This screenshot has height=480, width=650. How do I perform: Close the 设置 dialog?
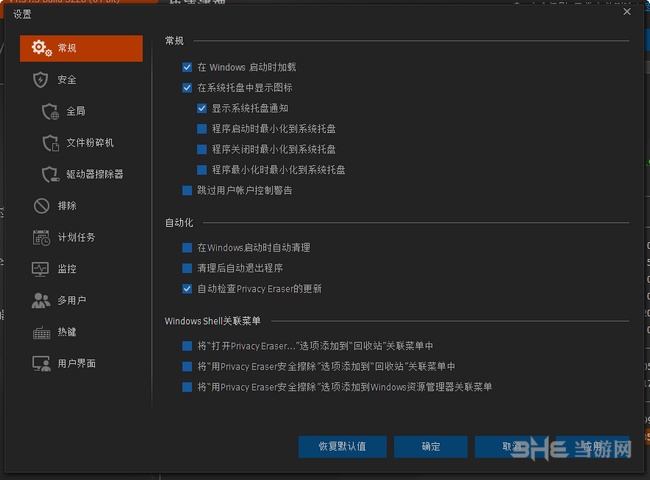[627, 12]
